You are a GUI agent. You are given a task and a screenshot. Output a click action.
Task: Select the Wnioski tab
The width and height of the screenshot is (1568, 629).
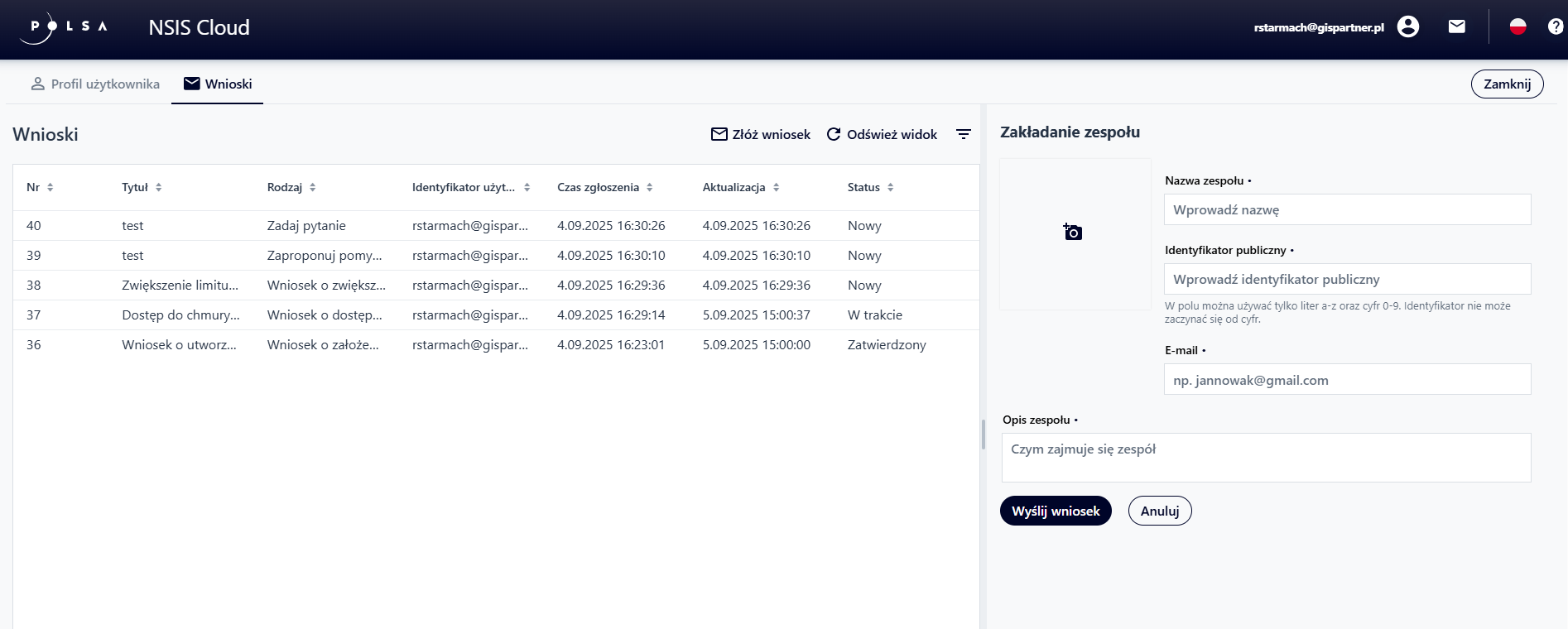tap(218, 84)
